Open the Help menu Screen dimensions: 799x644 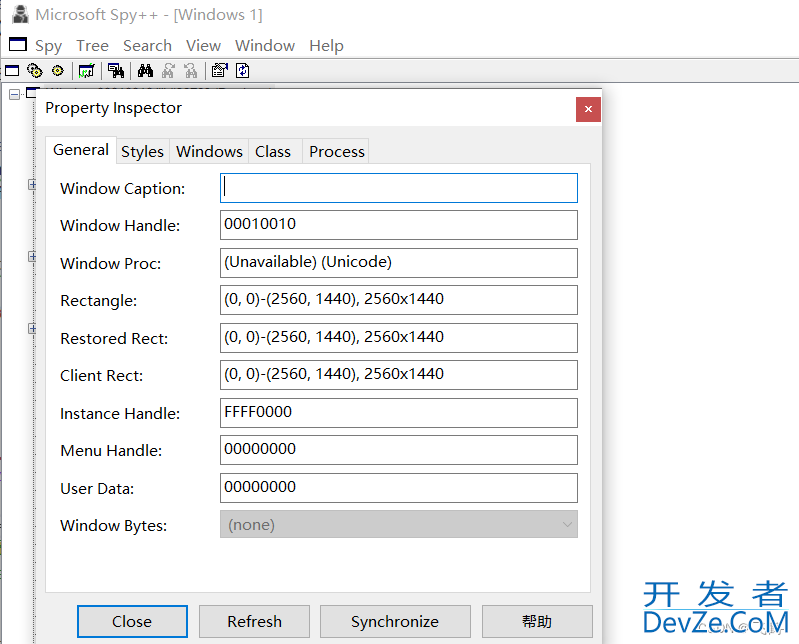coord(326,46)
